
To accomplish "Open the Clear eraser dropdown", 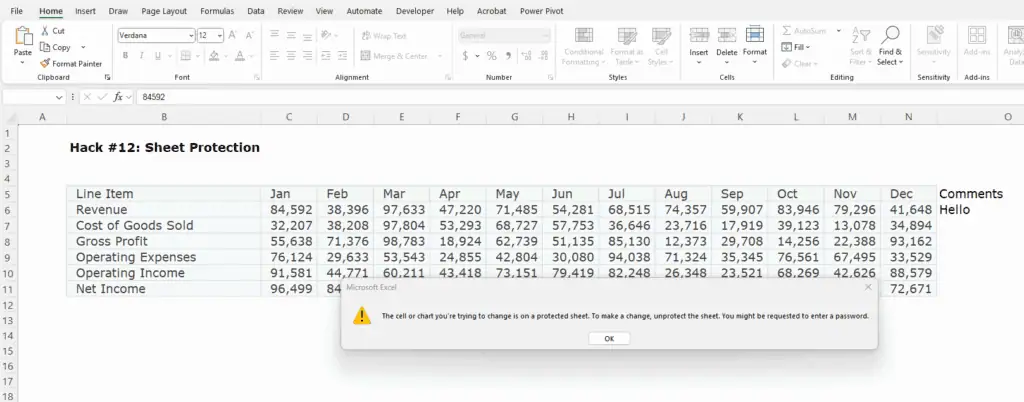I will (x=799, y=63).
